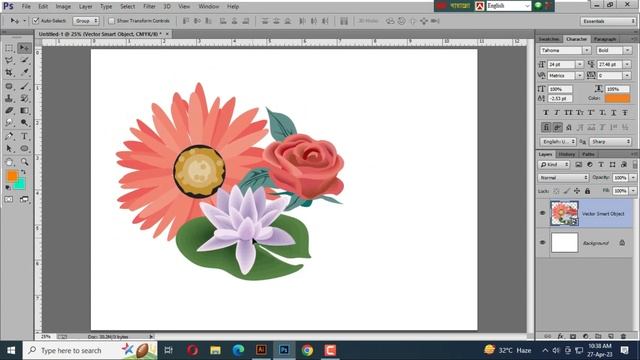This screenshot has height=360, width=640.
Task: Toggle Strikethrough in Character panel
Action: click(x=625, y=113)
